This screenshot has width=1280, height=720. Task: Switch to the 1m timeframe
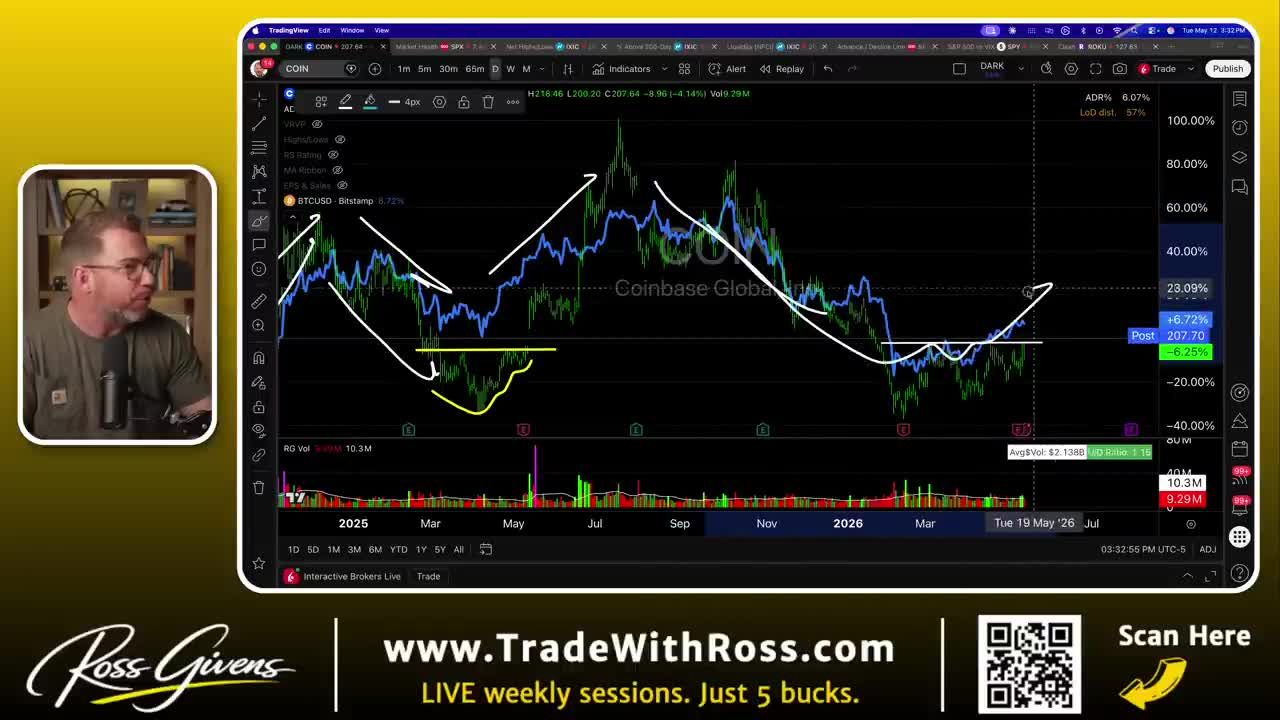(x=404, y=69)
